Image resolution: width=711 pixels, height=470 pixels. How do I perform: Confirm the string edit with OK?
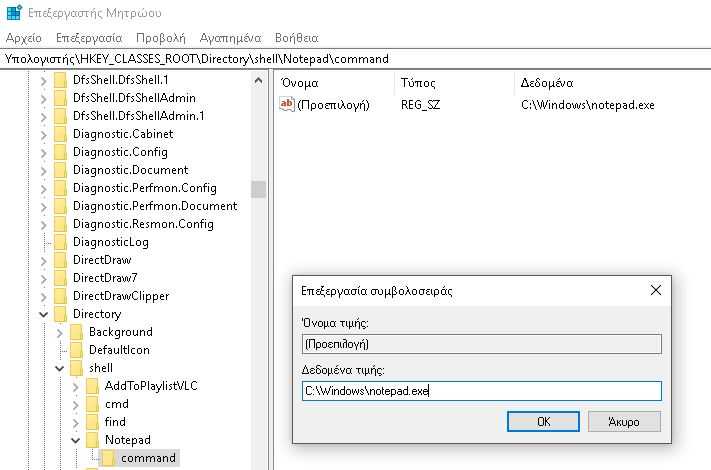tap(543, 422)
